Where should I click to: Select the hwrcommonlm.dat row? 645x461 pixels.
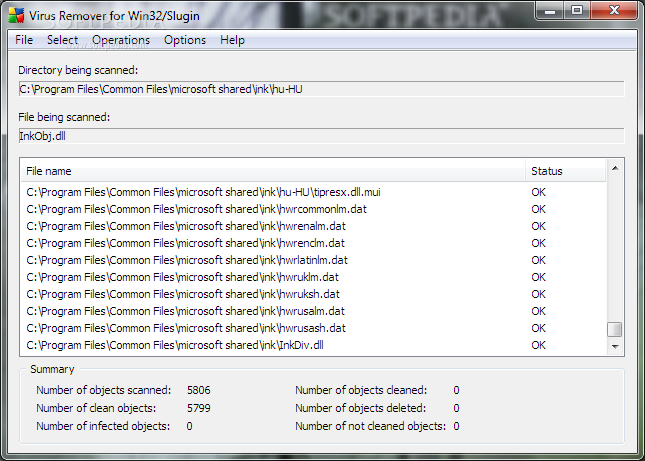tap(313, 209)
